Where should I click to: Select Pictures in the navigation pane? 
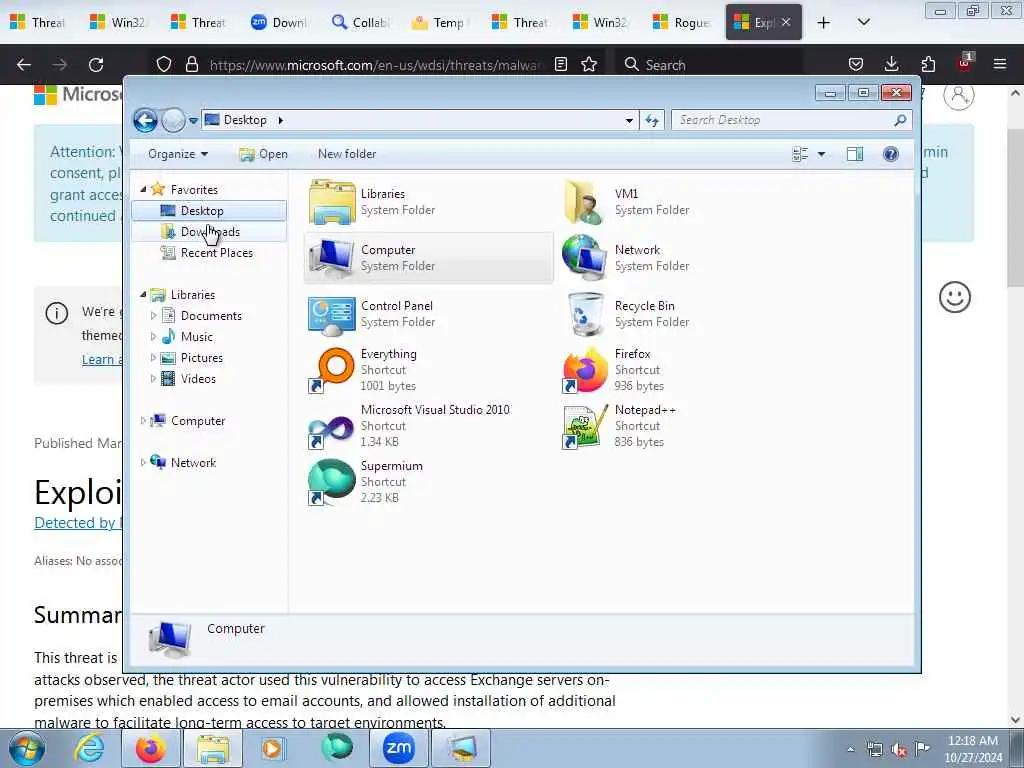click(x=202, y=358)
